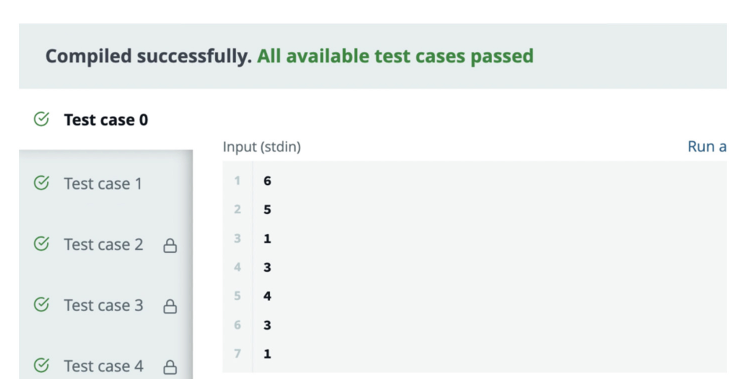Click the 'All available test cases passed' message
The height and width of the screenshot is (379, 739).
coord(395,56)
